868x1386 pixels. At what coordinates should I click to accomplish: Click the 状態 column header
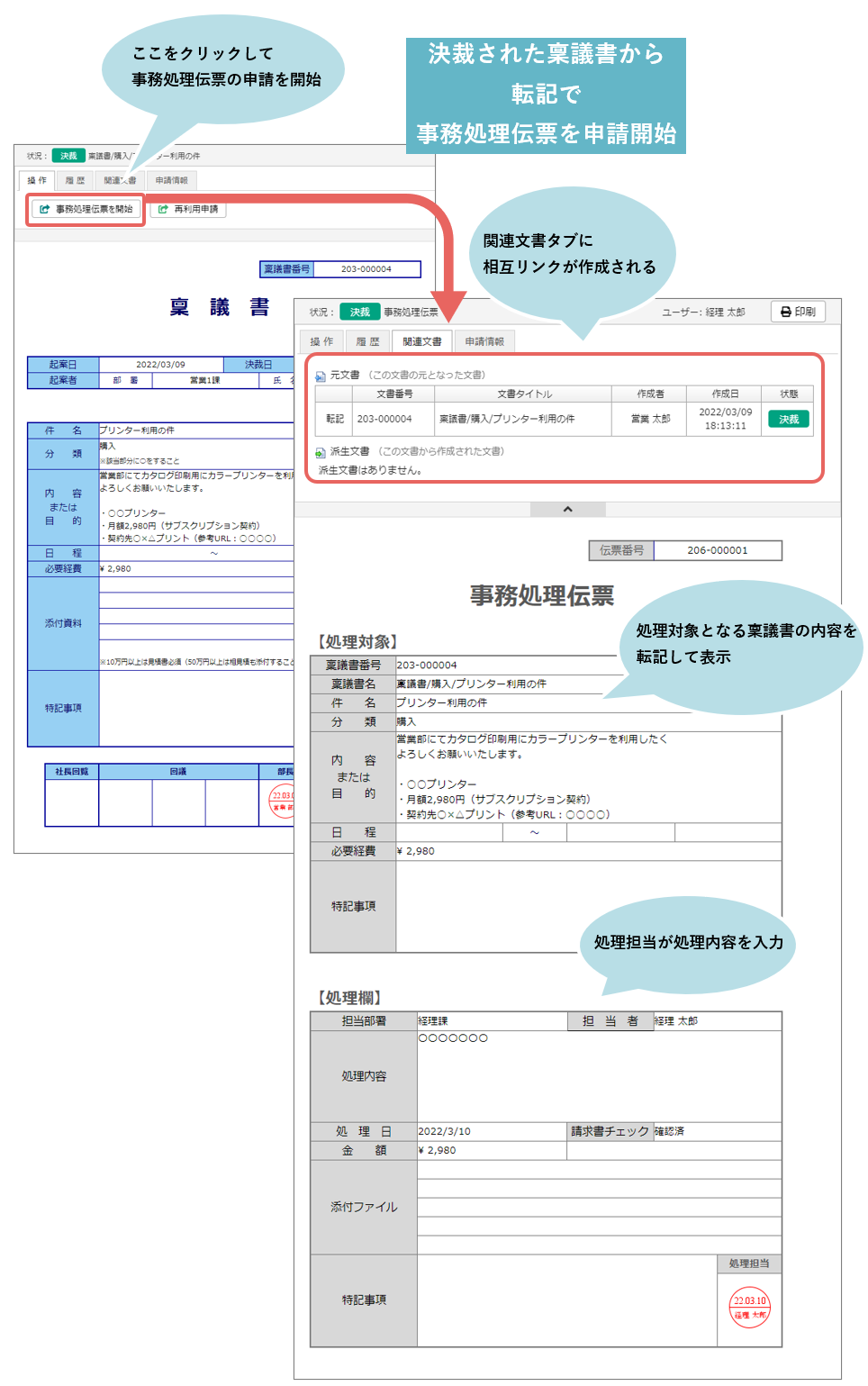coord(789,394)
